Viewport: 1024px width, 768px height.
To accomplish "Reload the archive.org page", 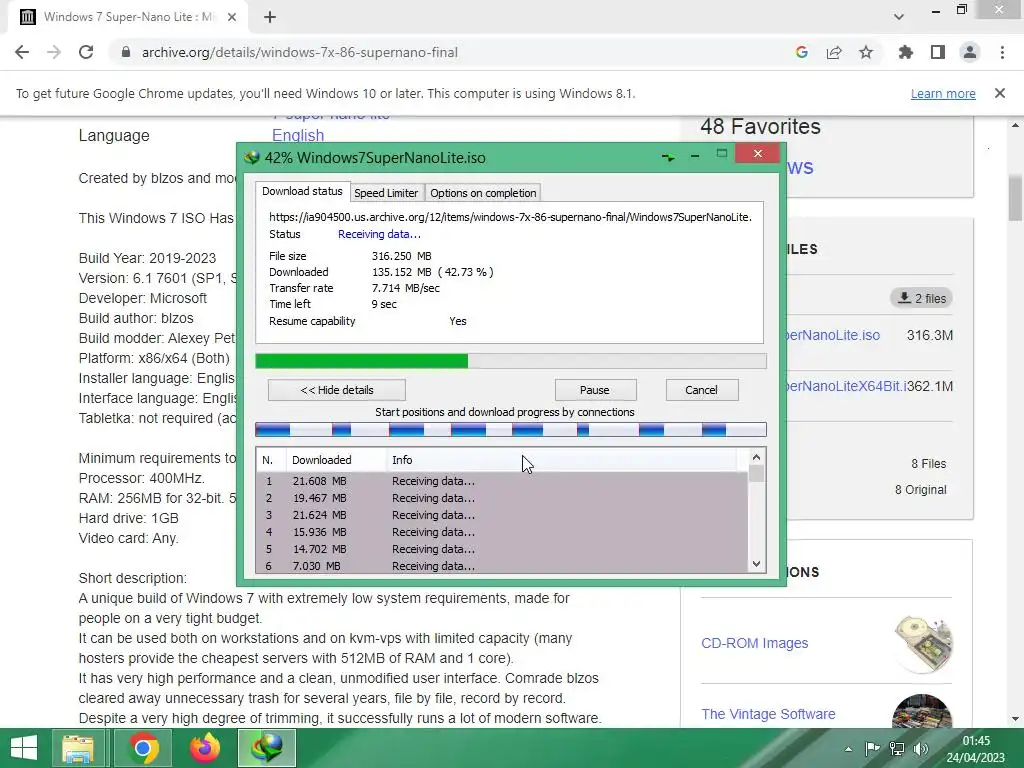I will (x=86, y=52).
